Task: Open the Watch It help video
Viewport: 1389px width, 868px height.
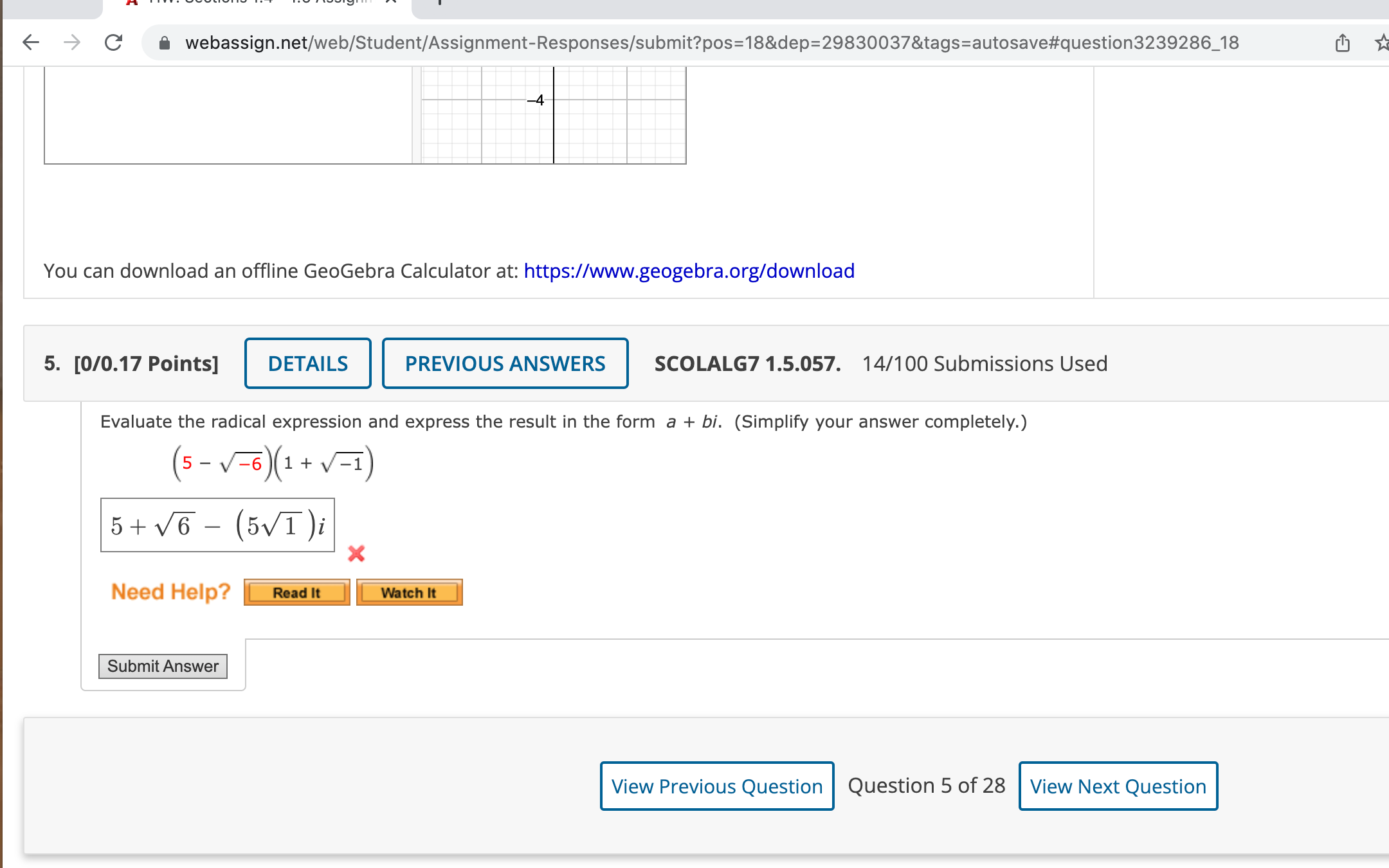Action: (409, 592)
